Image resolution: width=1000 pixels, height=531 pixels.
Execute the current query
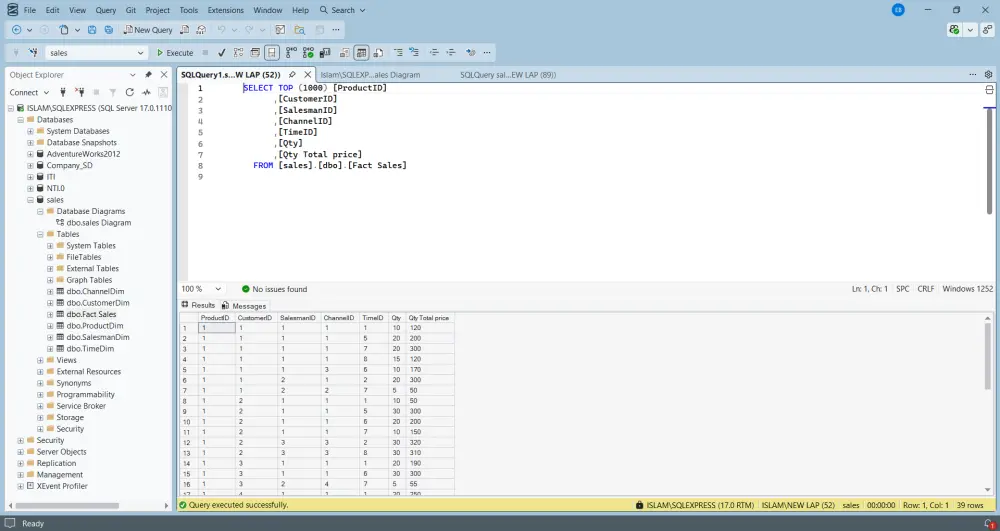point(175,53)
